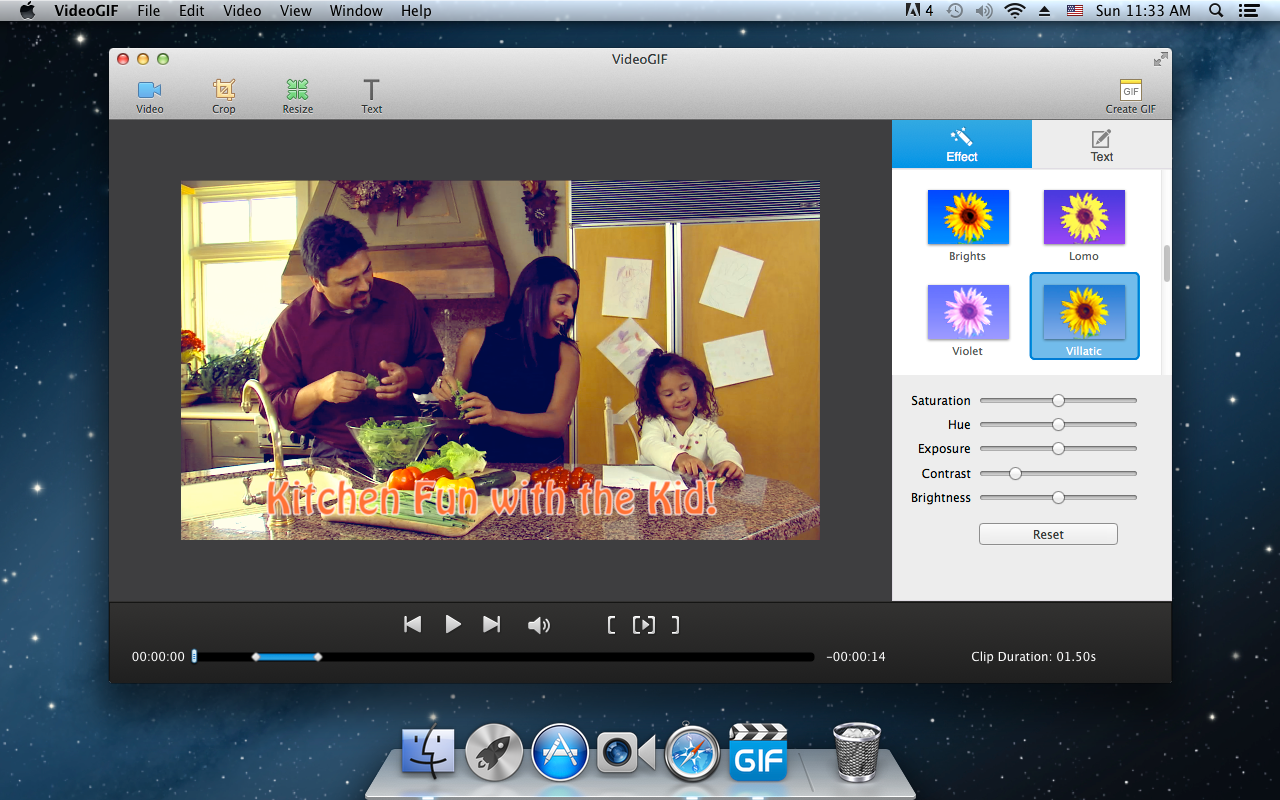Open Spotlight search in the menu bar
The height and width of the screenshot is (800, 1280).
coord(1214,11)
